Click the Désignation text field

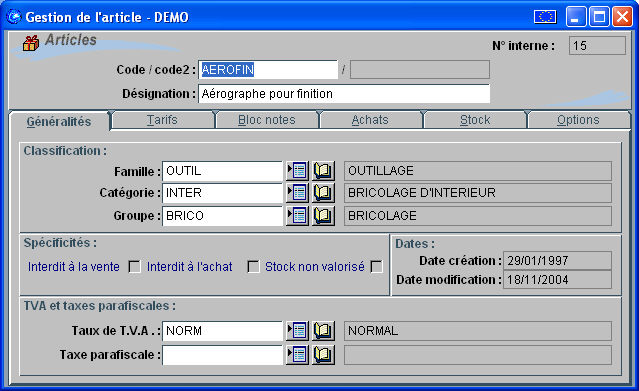[344, 94]
